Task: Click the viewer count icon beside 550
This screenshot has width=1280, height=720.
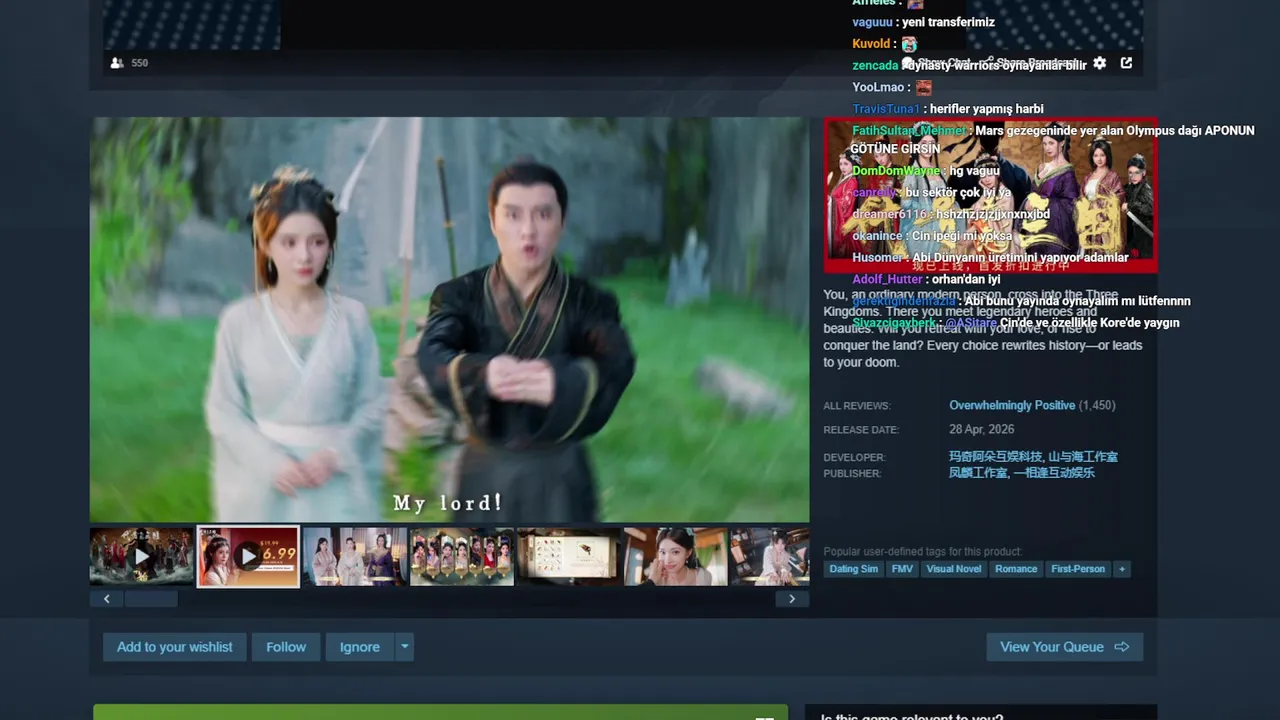Action: click(117, 63)
